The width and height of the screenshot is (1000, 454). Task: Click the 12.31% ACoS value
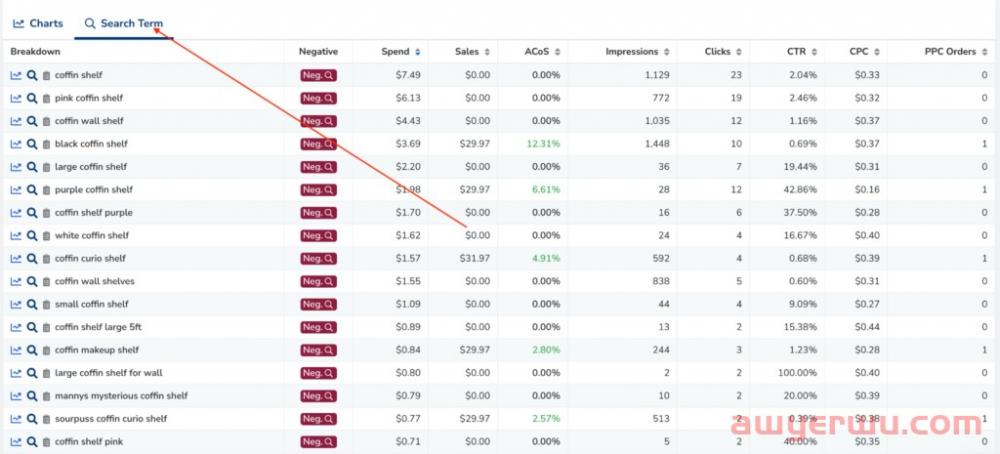543,144
